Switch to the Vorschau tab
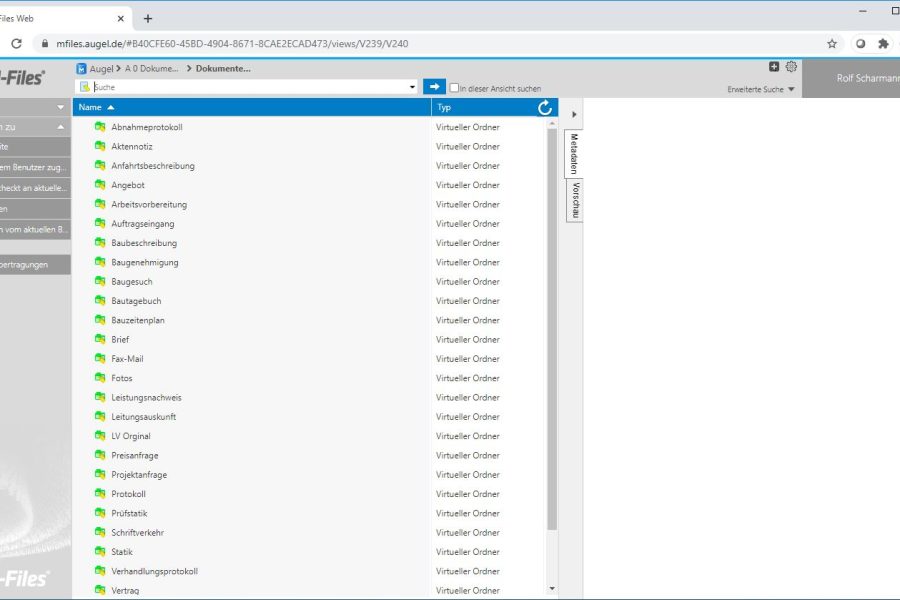The image size is (900, 600). [x=576, y=200]
